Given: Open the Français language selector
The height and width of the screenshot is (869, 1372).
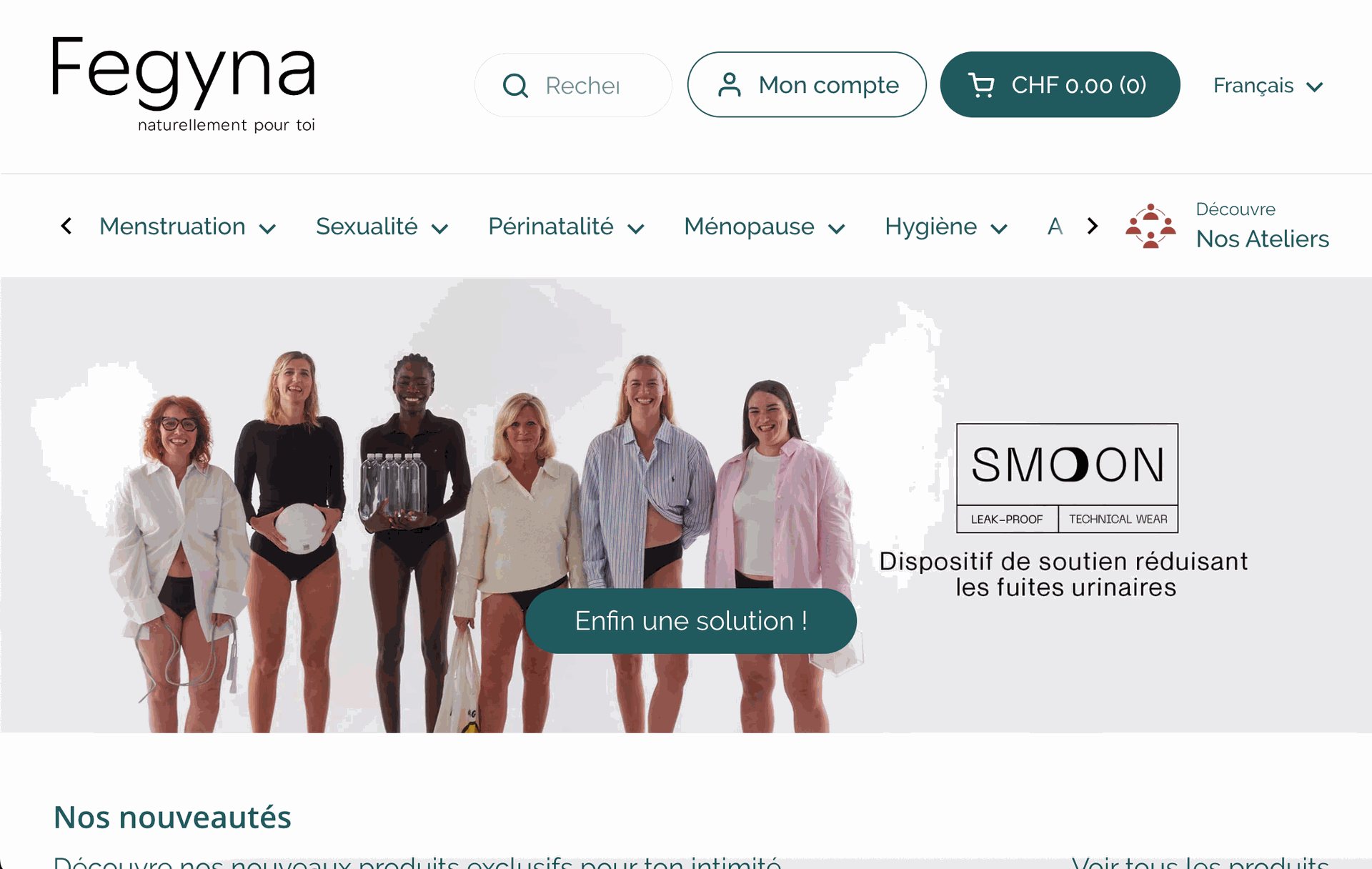Looking at the screenshot, I should coord(1268,86).
